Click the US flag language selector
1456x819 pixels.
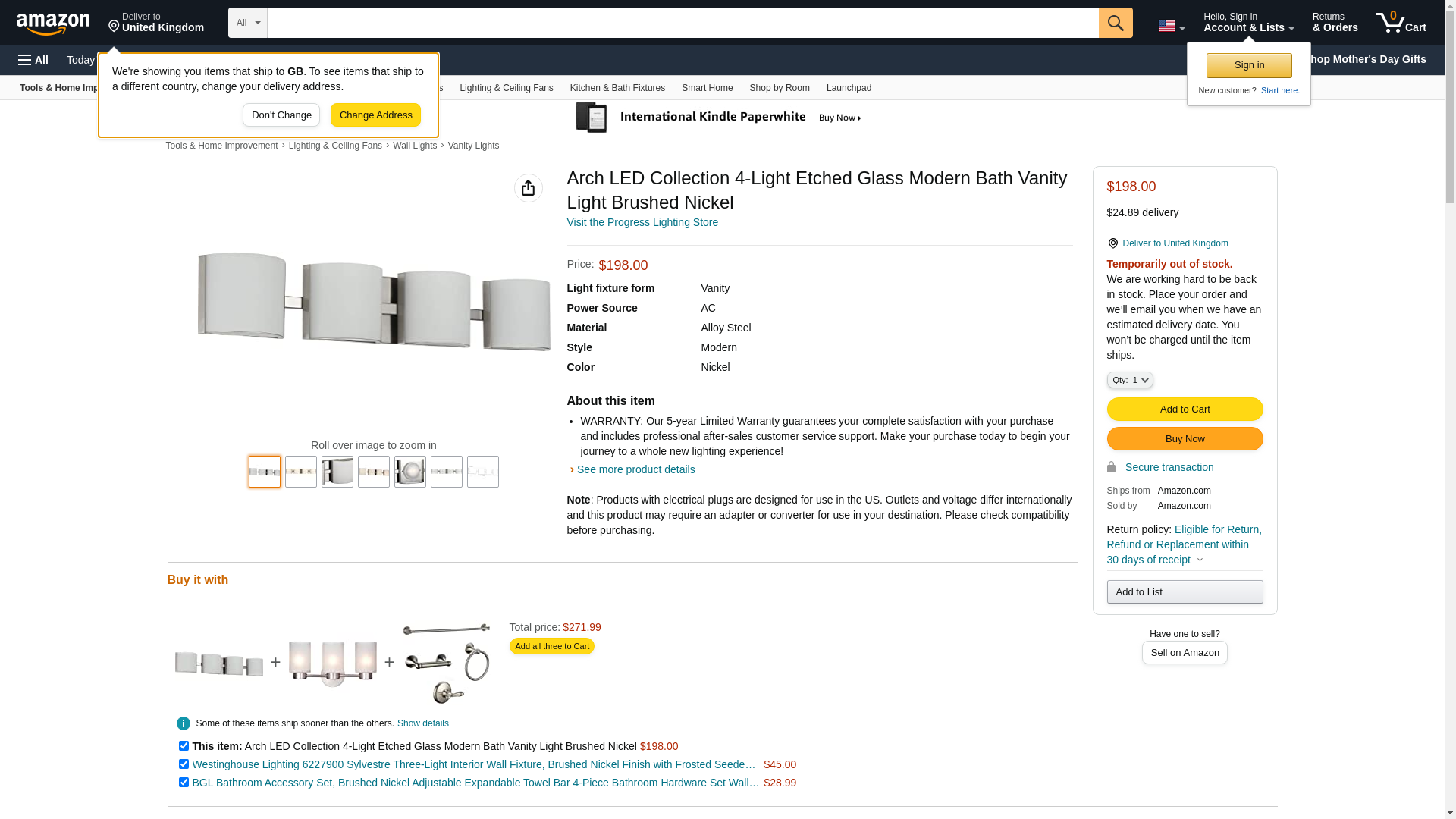(x=1170, y=26)
